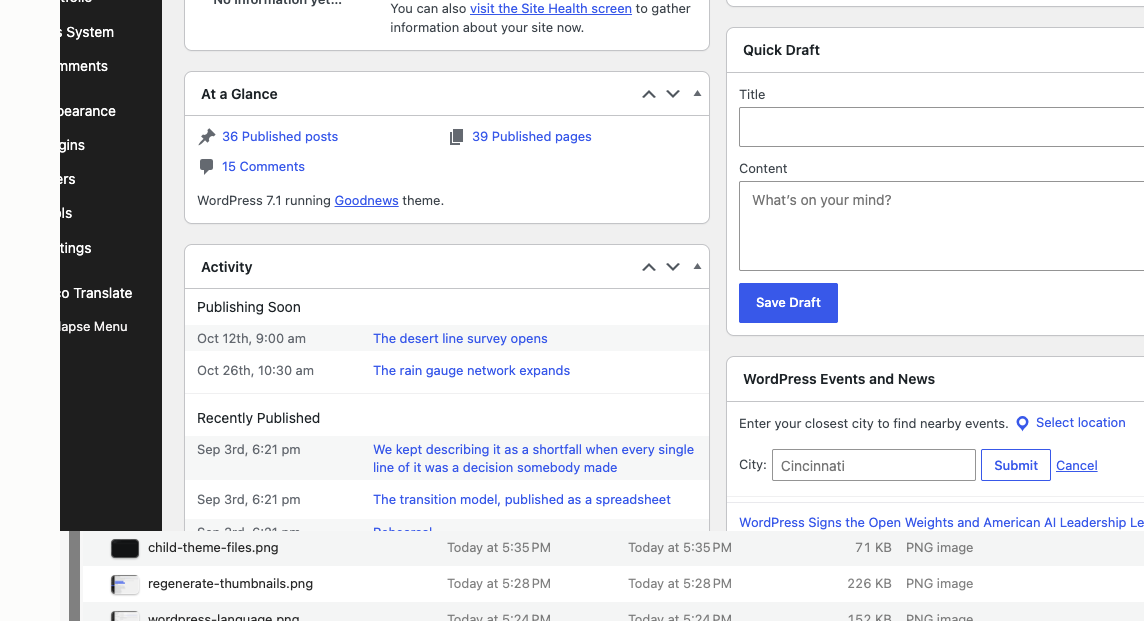Click the 226 KB size cell in Finder
Image resolution: width=1144 pixels, height=621 pixels.
click(869, 585)
